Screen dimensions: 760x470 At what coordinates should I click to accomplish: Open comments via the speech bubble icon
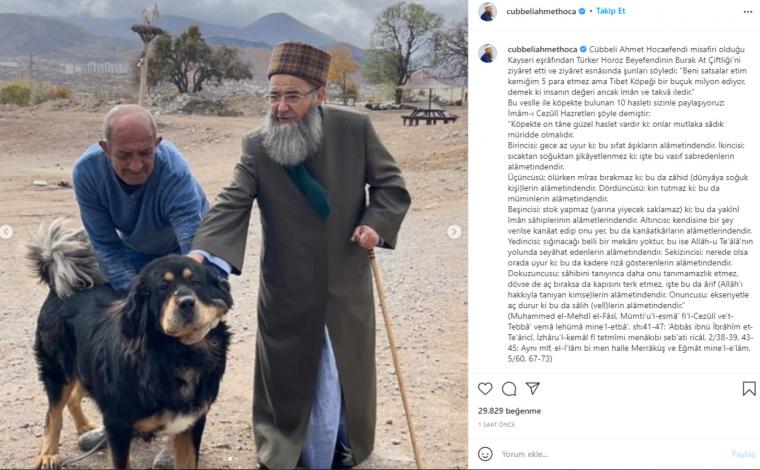(x=509, y=389)
